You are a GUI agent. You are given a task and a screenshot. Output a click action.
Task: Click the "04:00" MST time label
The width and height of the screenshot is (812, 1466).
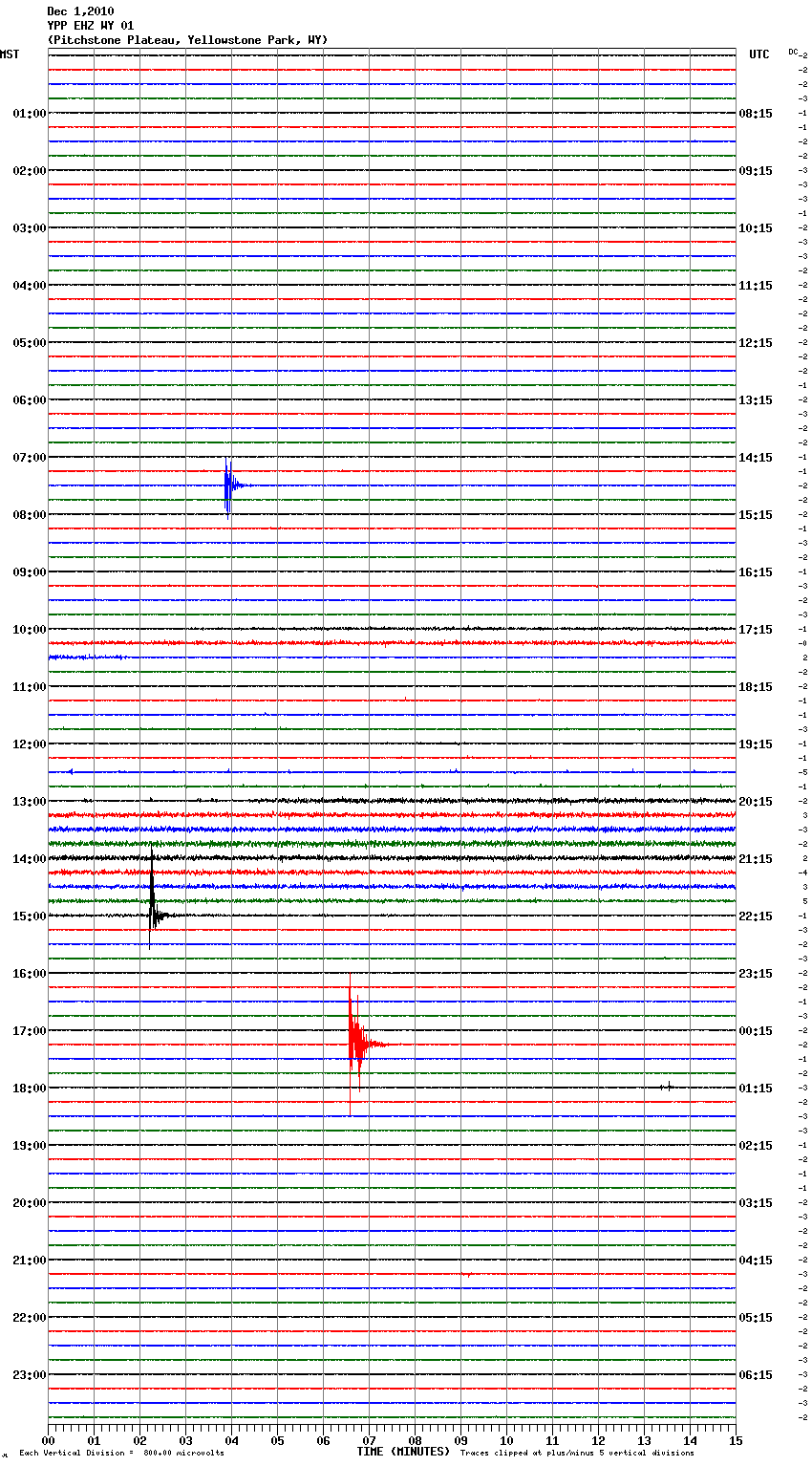point(29,286)
